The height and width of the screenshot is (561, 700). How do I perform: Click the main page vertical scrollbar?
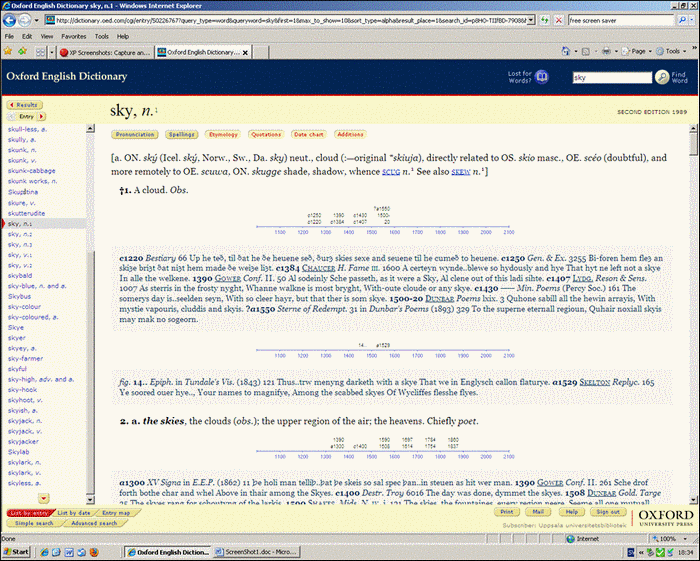click(693, 300)
